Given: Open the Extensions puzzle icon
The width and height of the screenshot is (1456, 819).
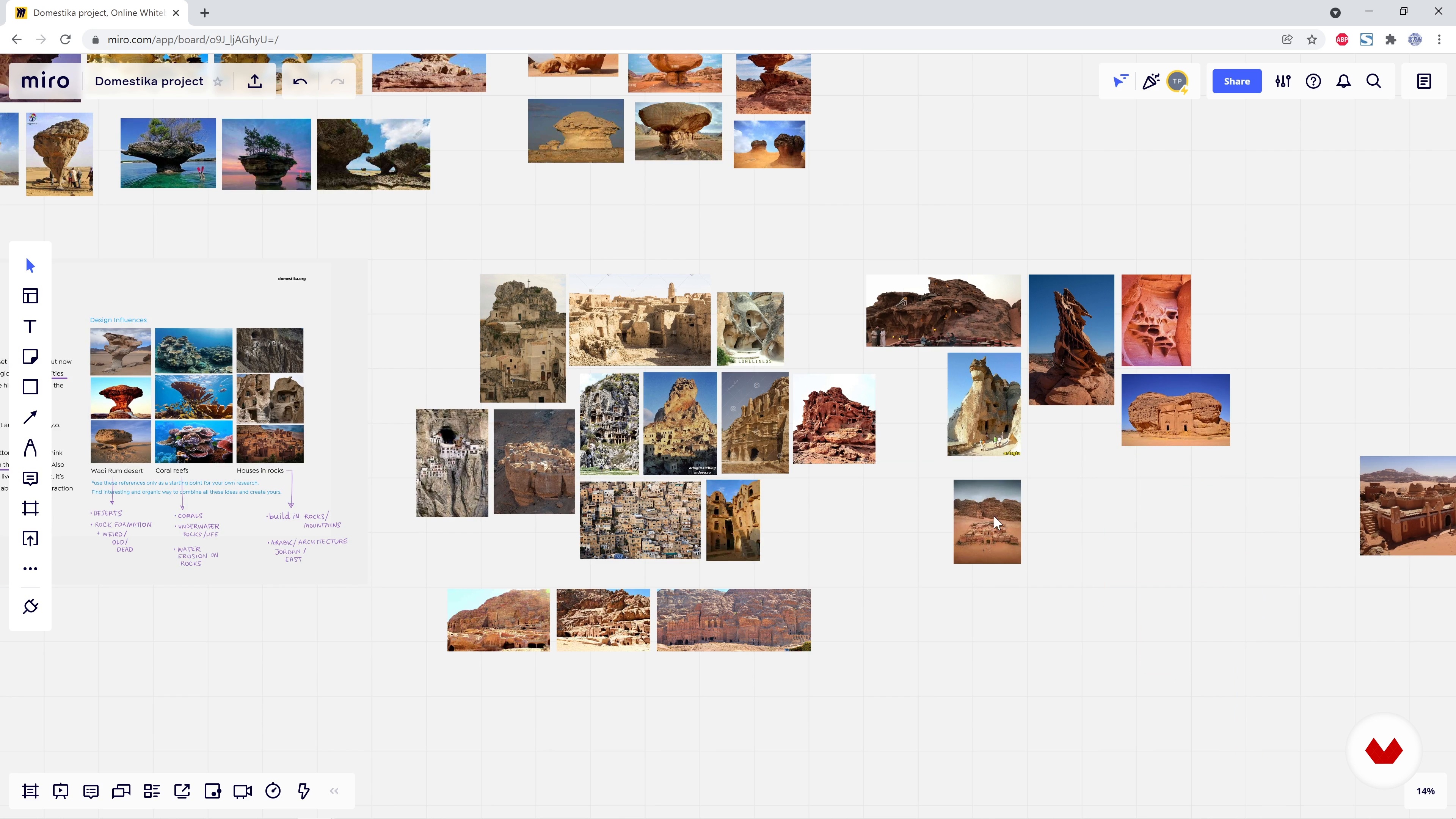Looking at the screenshot, I should (1390, 39).
